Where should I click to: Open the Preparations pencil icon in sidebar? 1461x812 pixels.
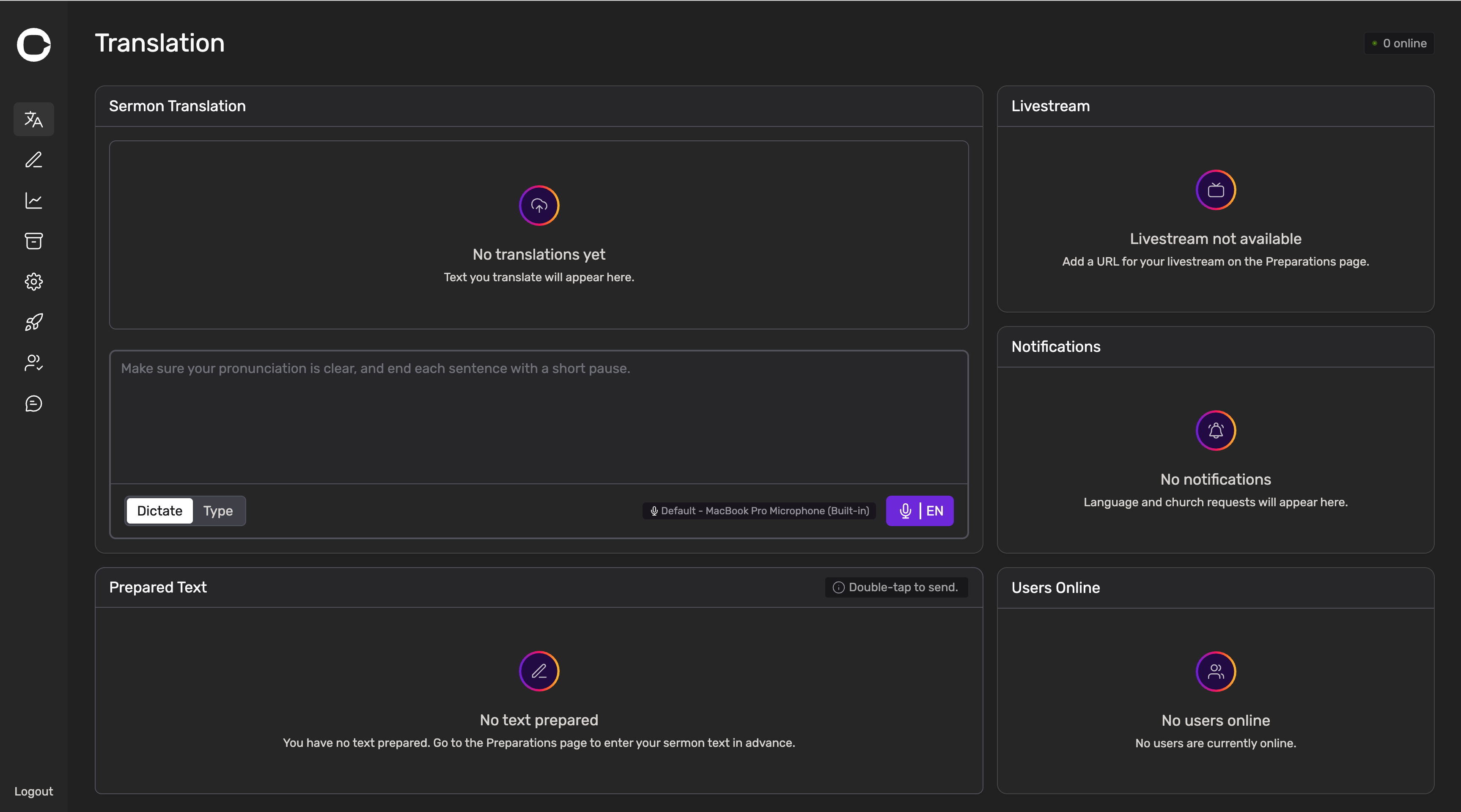click(33, 160)
